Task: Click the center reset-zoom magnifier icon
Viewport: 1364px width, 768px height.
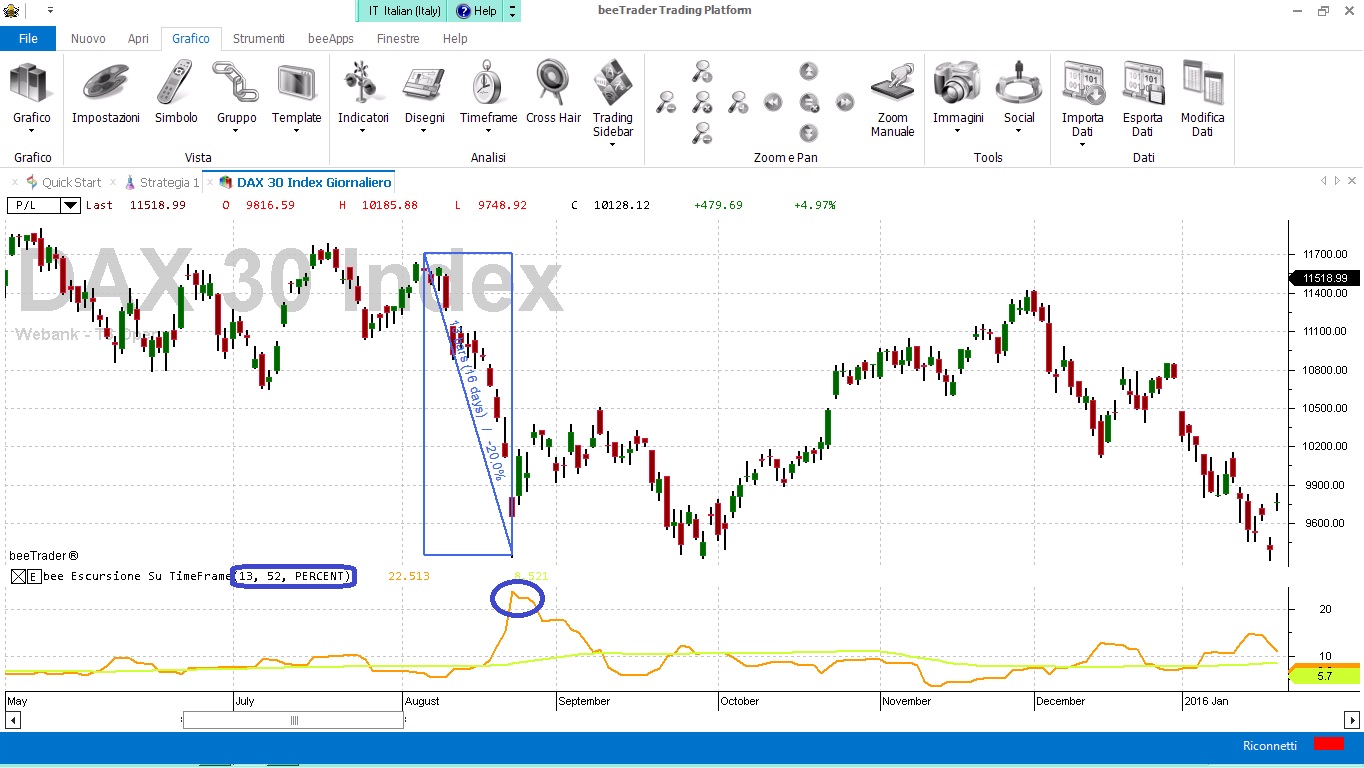Action: point(702,102)
